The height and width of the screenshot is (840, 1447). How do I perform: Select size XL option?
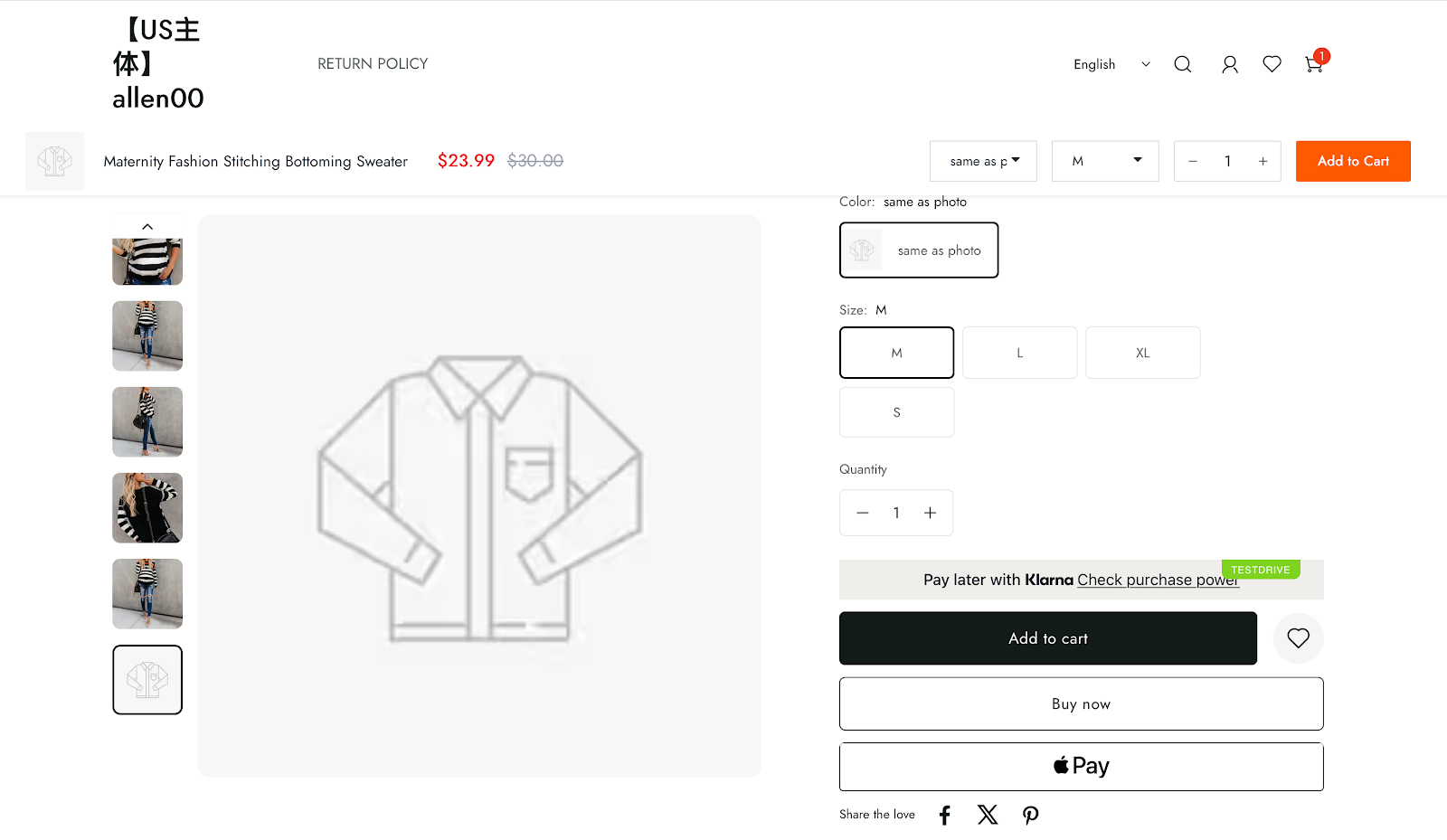[1142, 353]
